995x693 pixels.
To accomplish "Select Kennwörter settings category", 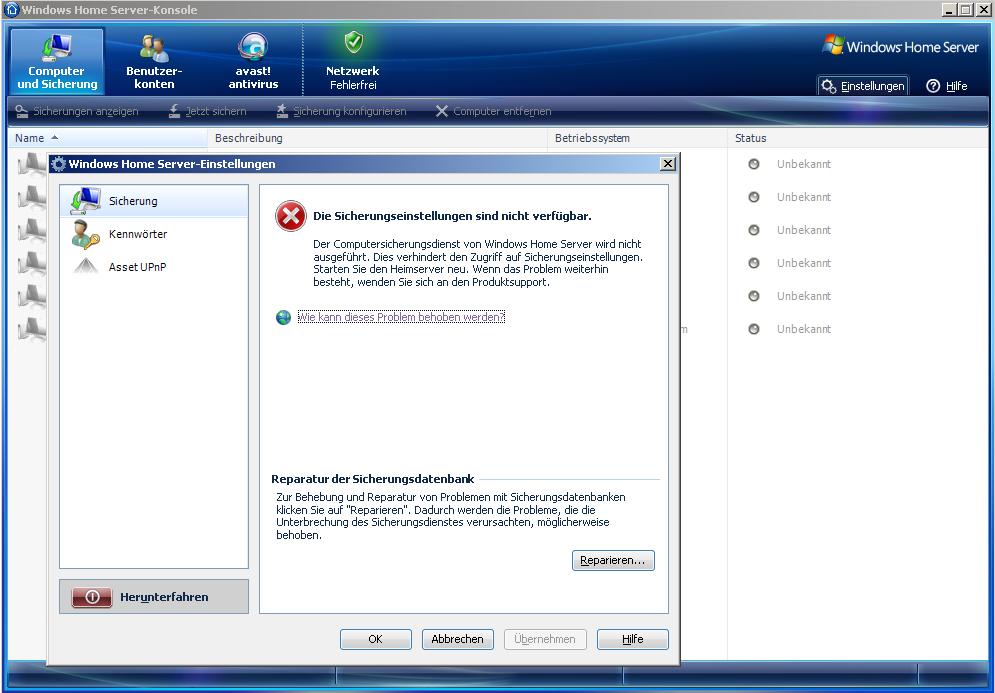I will coord(154,234).
